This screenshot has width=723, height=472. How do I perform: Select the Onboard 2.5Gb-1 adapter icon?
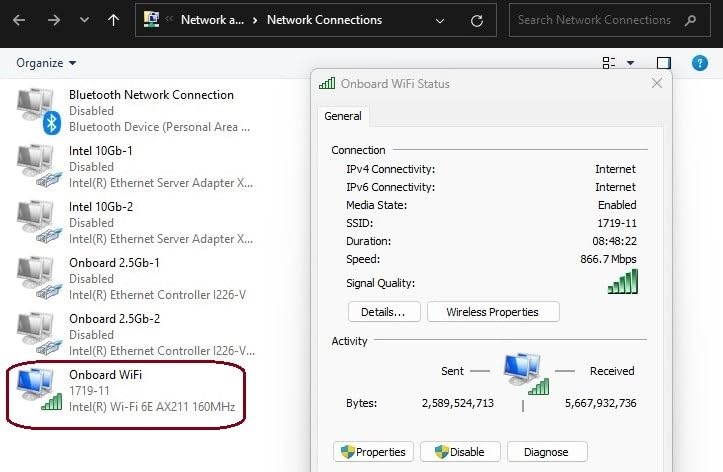39,278
